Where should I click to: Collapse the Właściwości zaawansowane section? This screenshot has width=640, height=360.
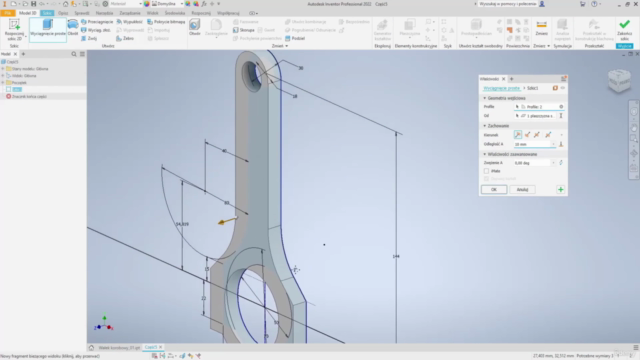484,154
